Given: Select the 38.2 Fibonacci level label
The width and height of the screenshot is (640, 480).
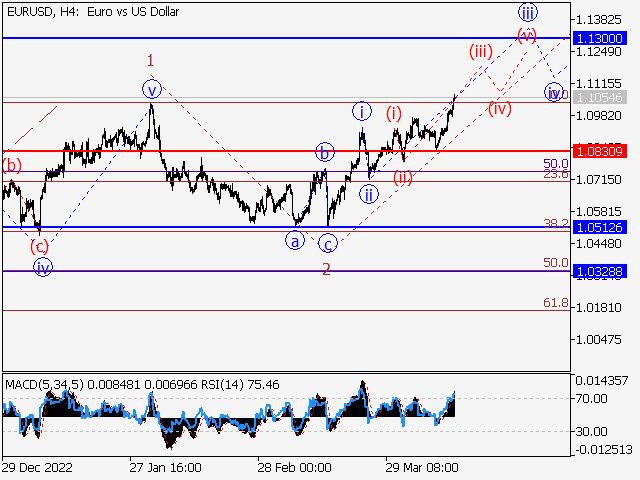Looking at the screenshot, I should (x=556, y=223).
